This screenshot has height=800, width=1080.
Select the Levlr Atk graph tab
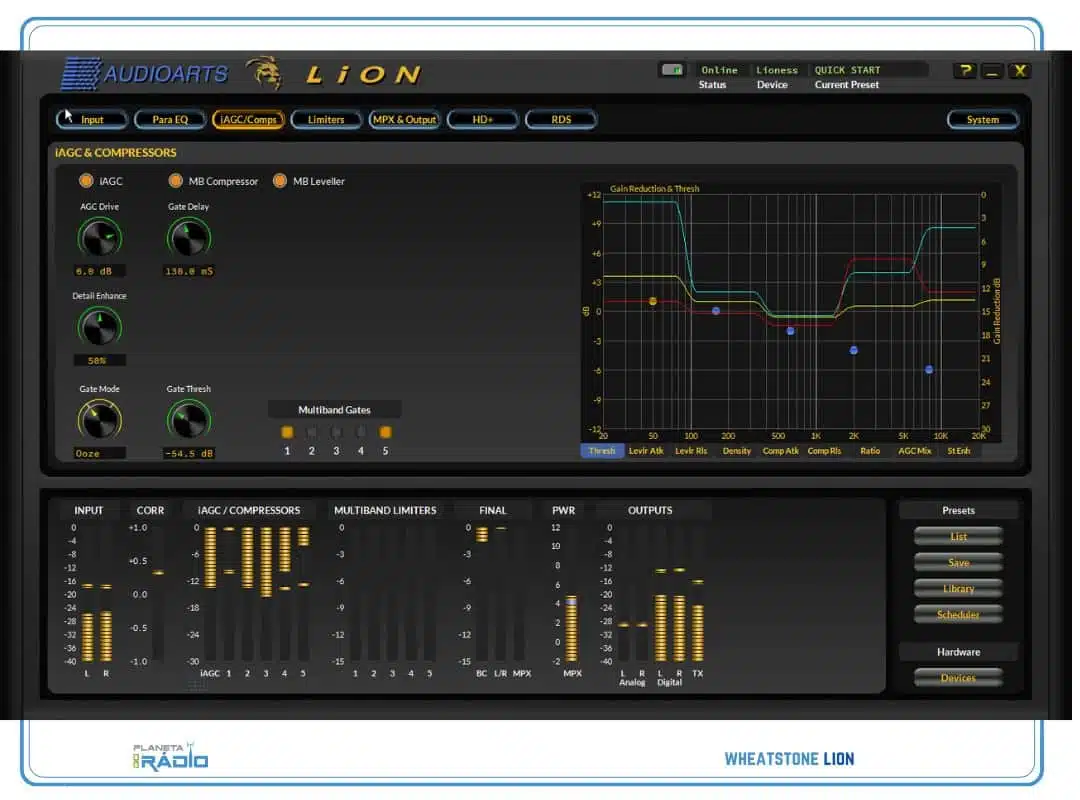click(646, 451)
